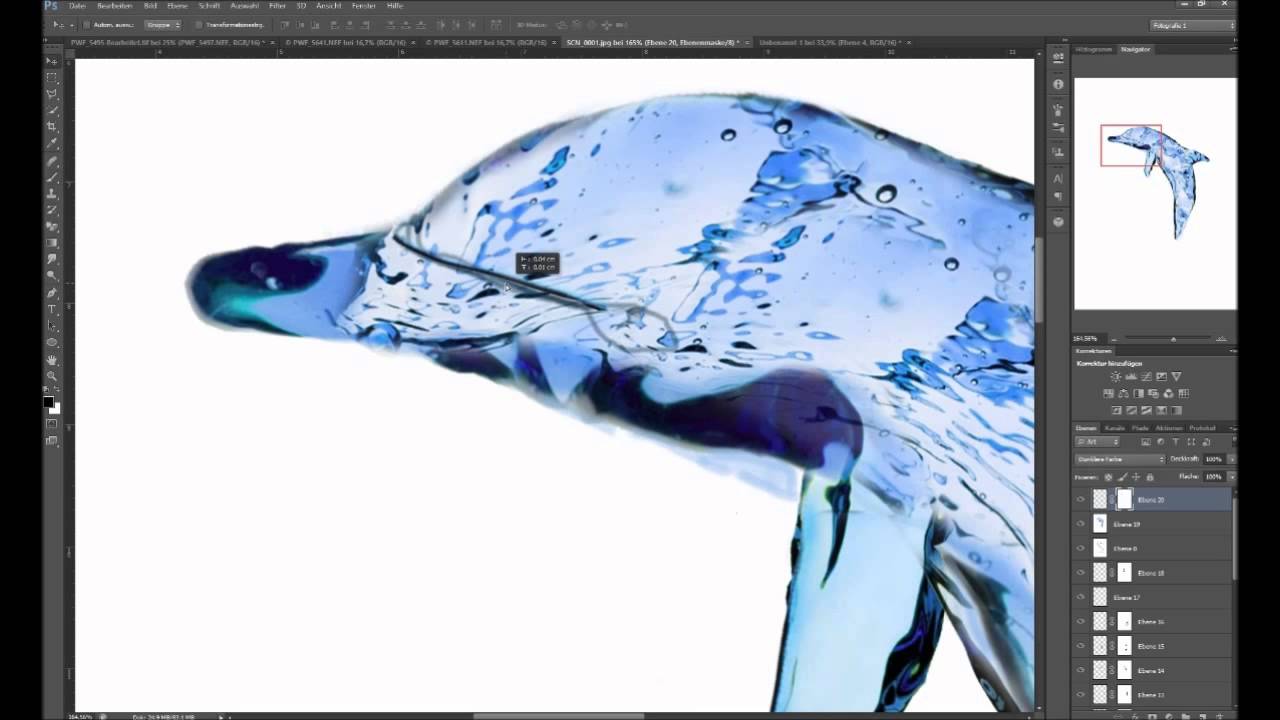The width and height of the screenshot is (1280, 720).
Task: Open the layer blend mode dropdown
Action: [x=1120, y=459]
